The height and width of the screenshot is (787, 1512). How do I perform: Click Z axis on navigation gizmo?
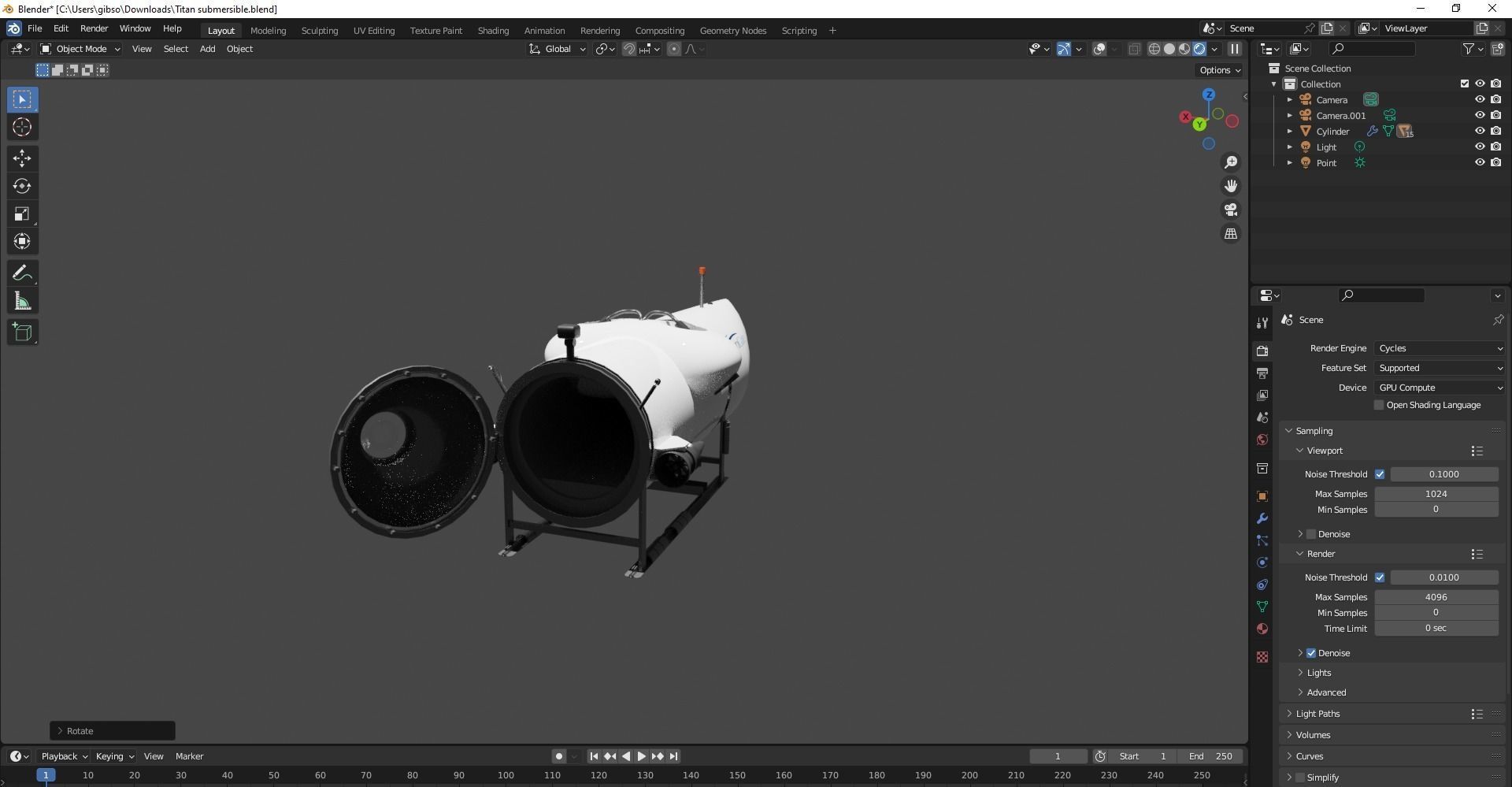1208,95
